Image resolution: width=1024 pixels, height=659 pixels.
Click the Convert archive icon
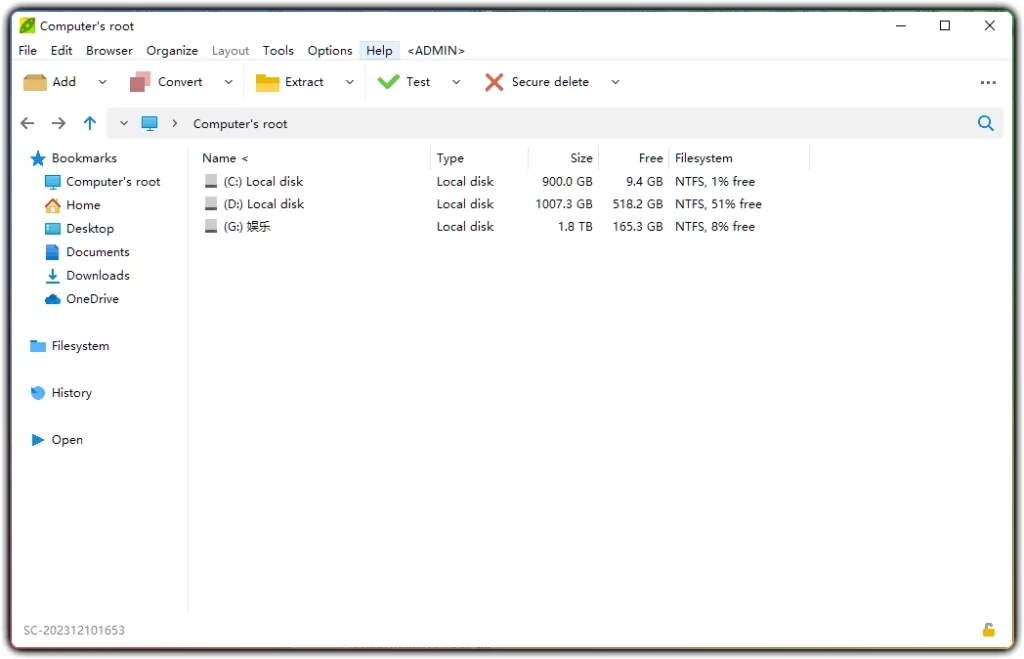[139, 81]
